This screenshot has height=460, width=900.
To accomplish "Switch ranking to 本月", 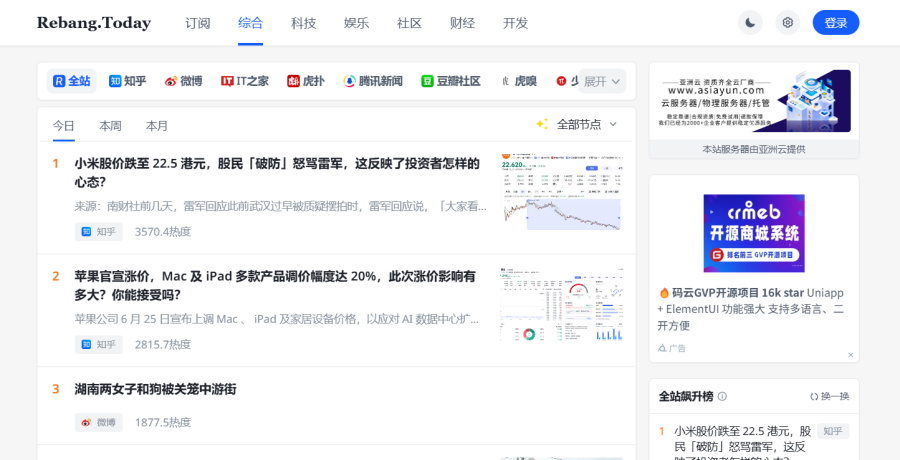I will [157, 125].
